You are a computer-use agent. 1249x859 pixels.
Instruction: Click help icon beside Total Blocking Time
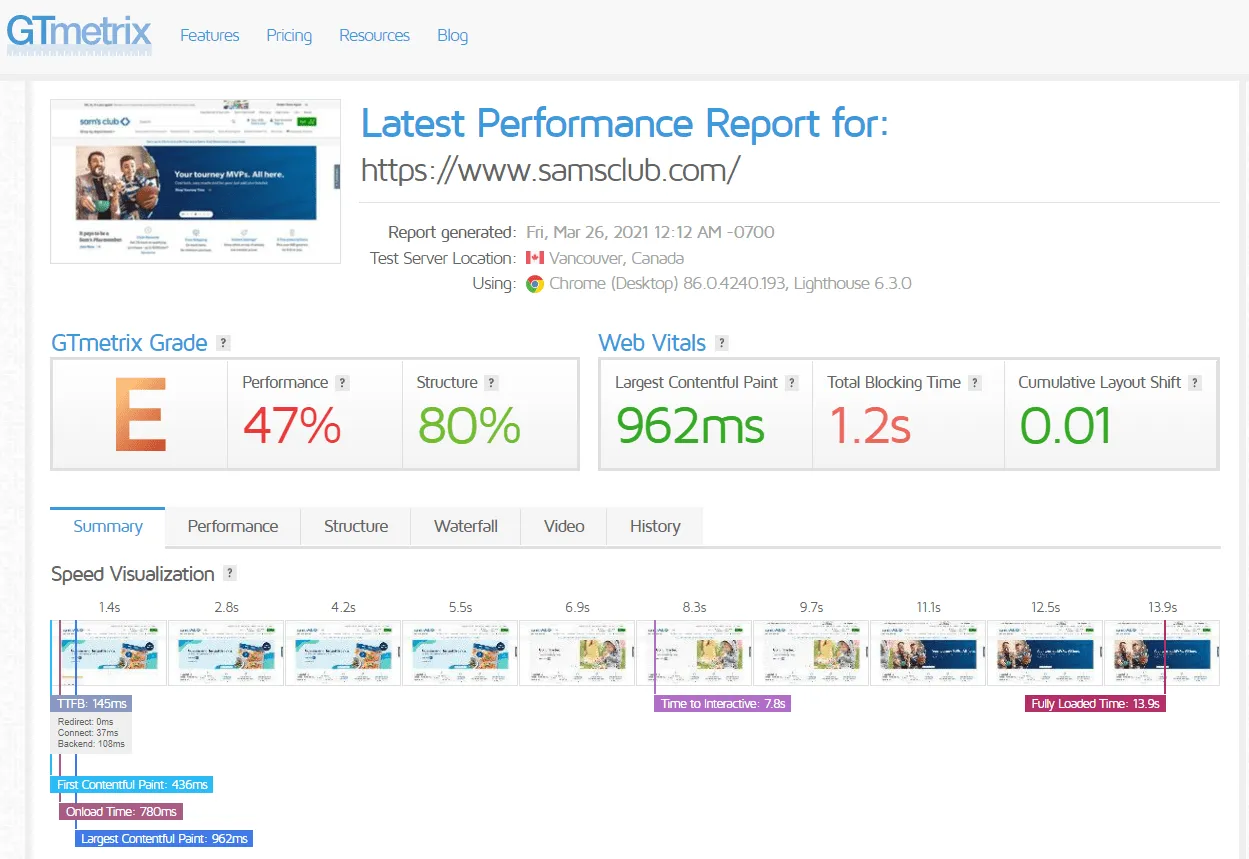pyautogui.click(x=975, y=383)
